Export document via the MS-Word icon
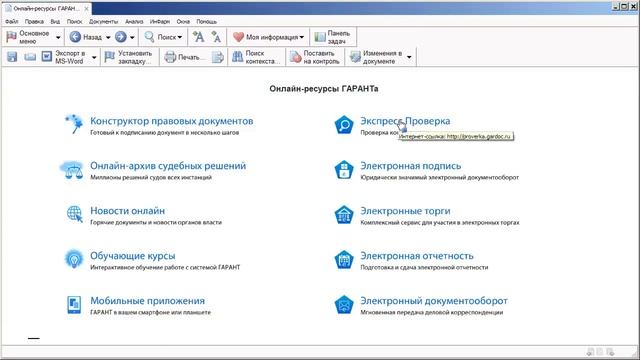Screen dimensions: 640x360 point(47,57)
